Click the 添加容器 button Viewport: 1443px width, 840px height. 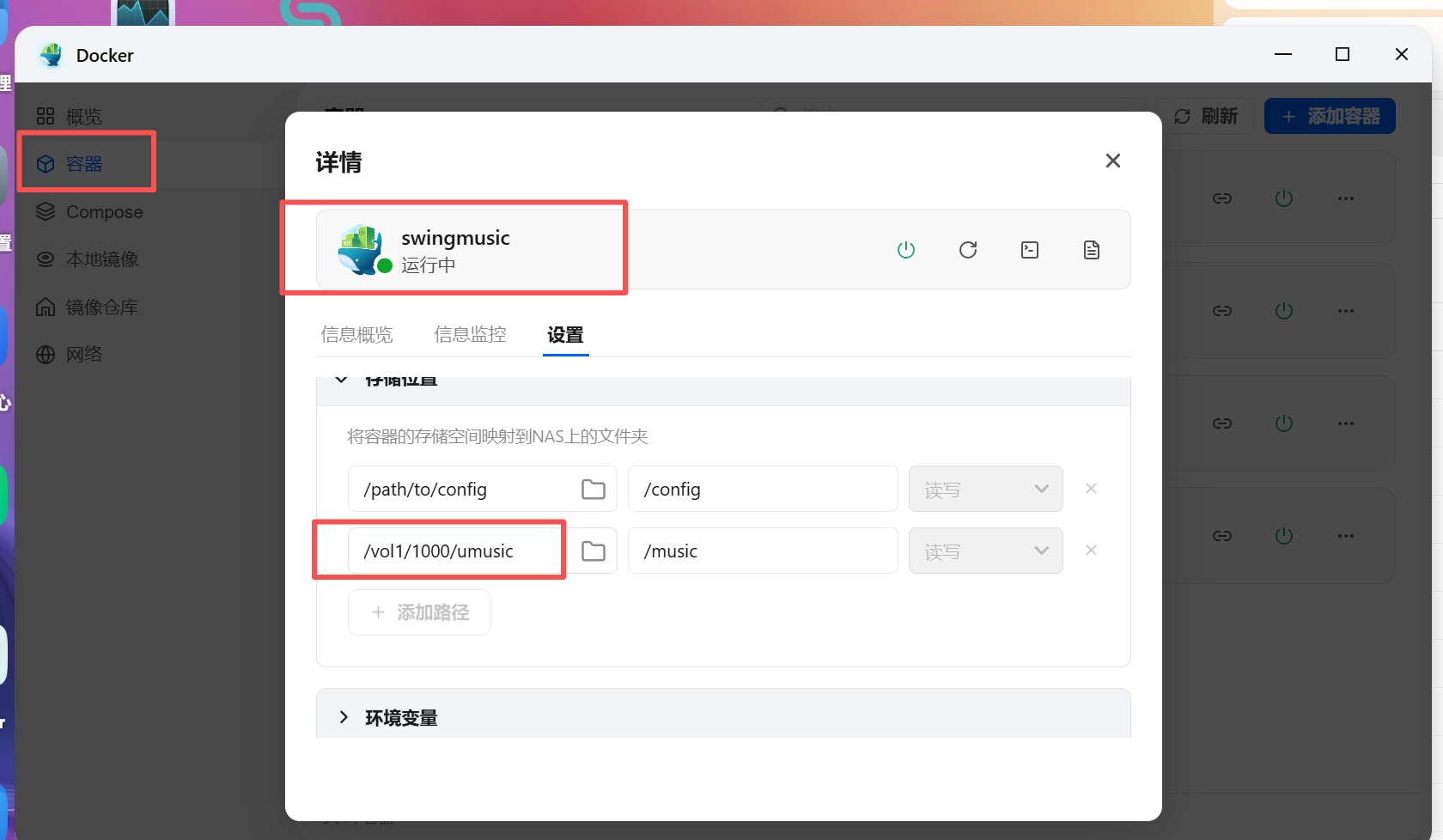[1330, 116]
